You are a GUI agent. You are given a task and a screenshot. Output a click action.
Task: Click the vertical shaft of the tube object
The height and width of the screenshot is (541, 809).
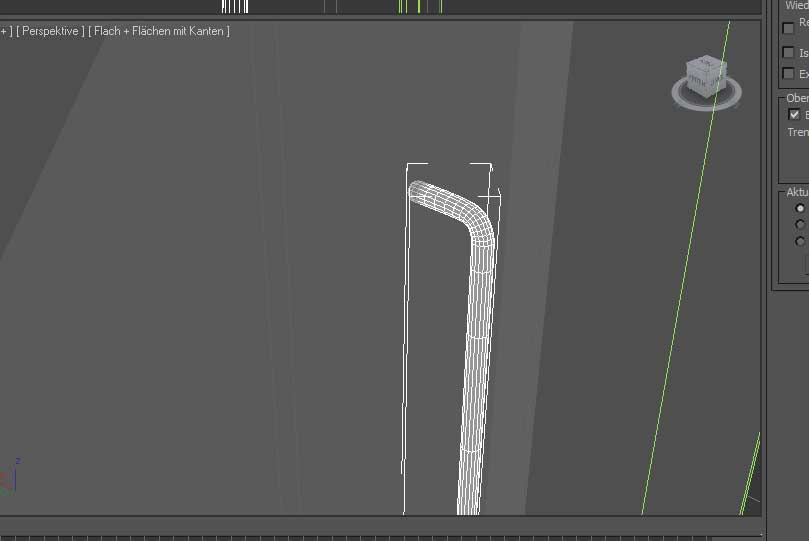[x=477, y=400]
